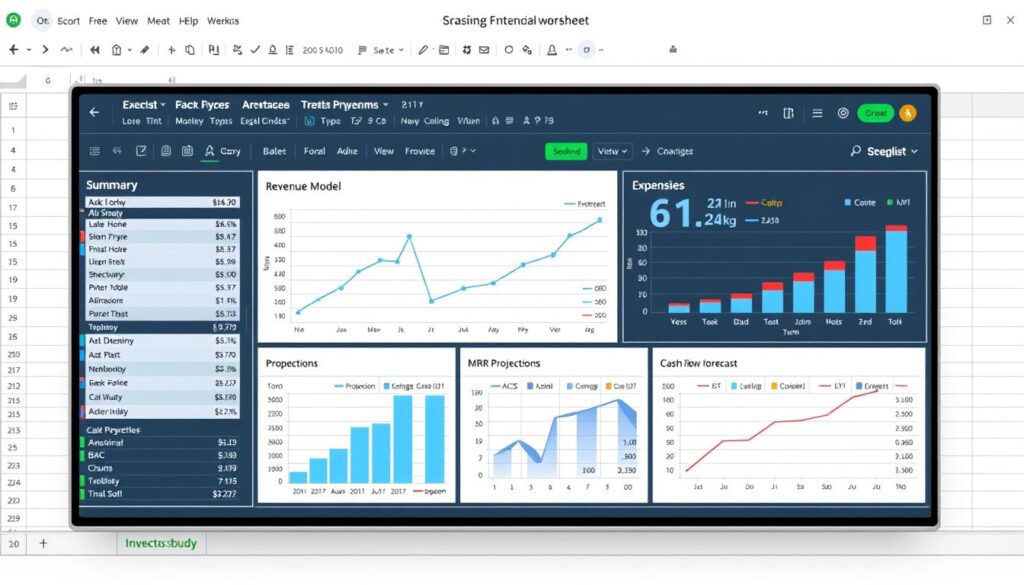This screenshot has width=1024, height=585.
Task: Click the user avatar in the dashboard header
Action: click(x=908, y=113)
